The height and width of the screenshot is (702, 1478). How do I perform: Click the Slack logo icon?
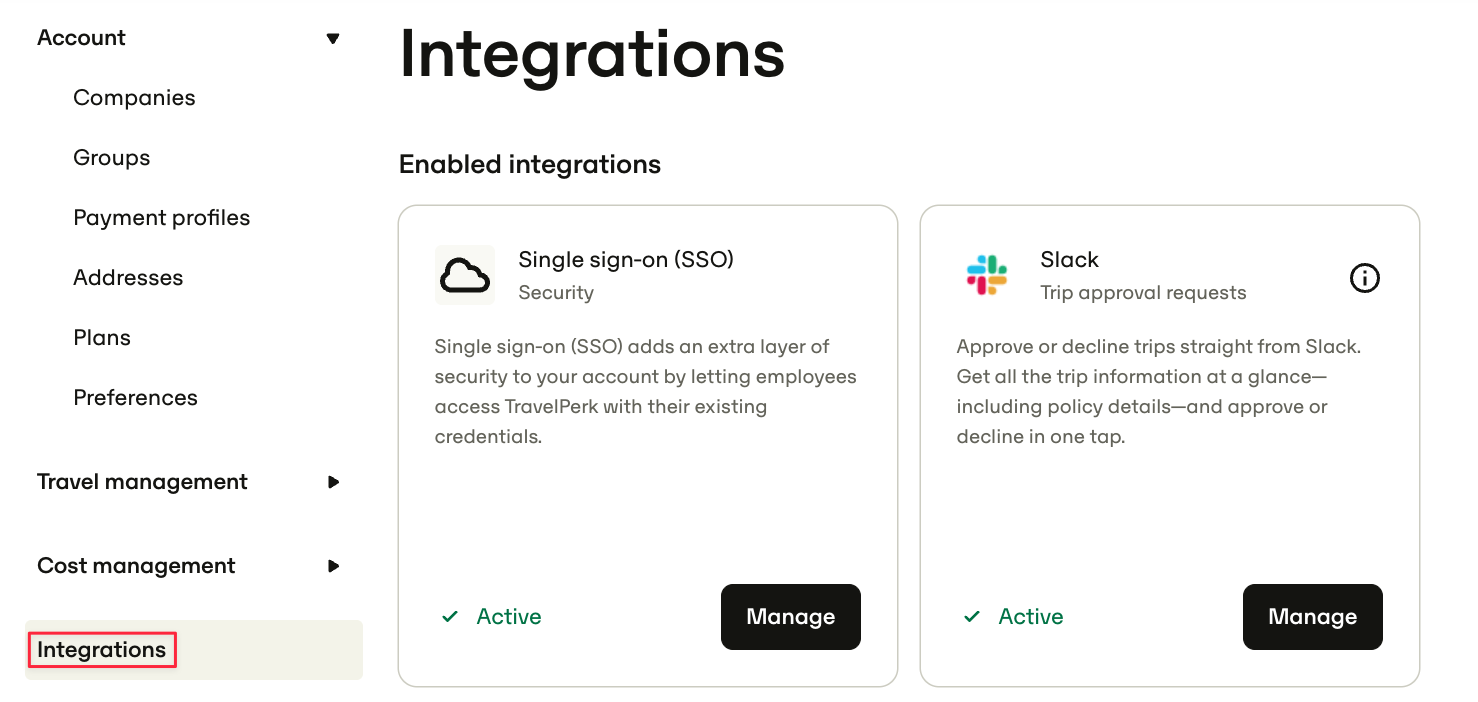pos(987,275)
